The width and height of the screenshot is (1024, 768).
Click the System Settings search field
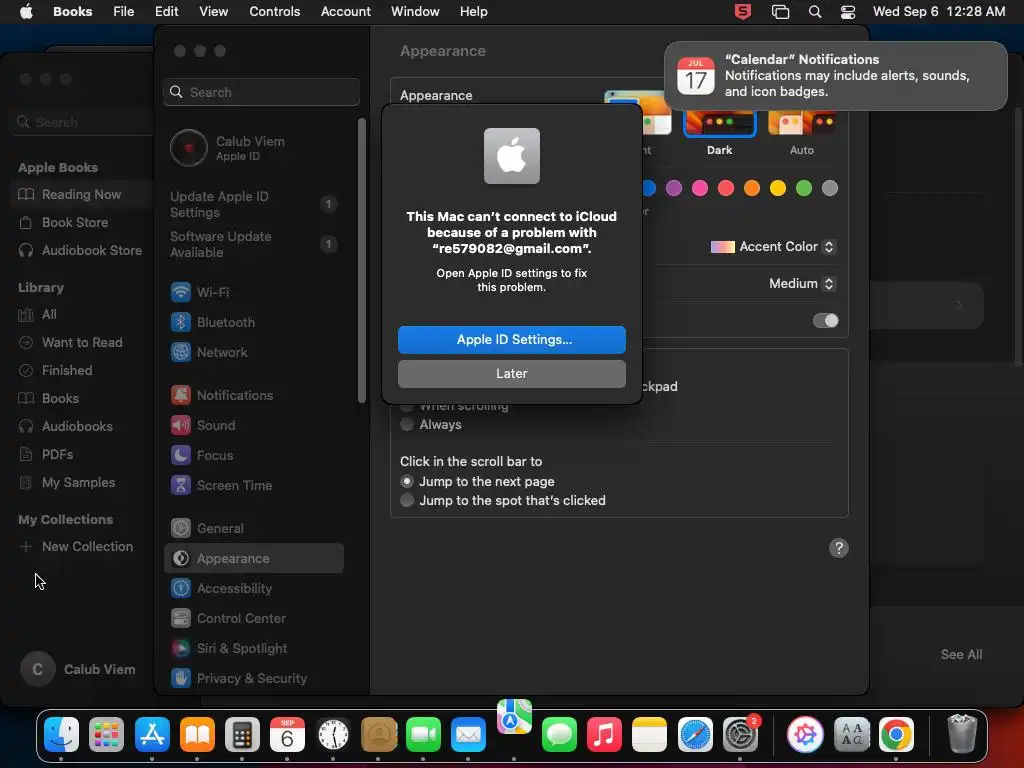click(261, 92)
